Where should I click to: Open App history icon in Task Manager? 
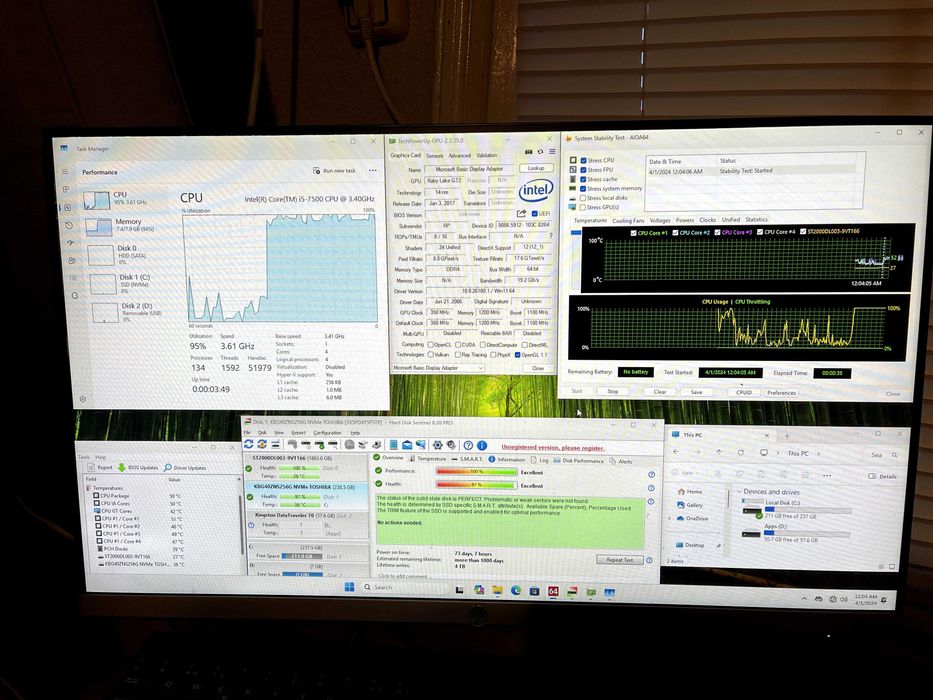pyautogui.click(x=69, y=225)
